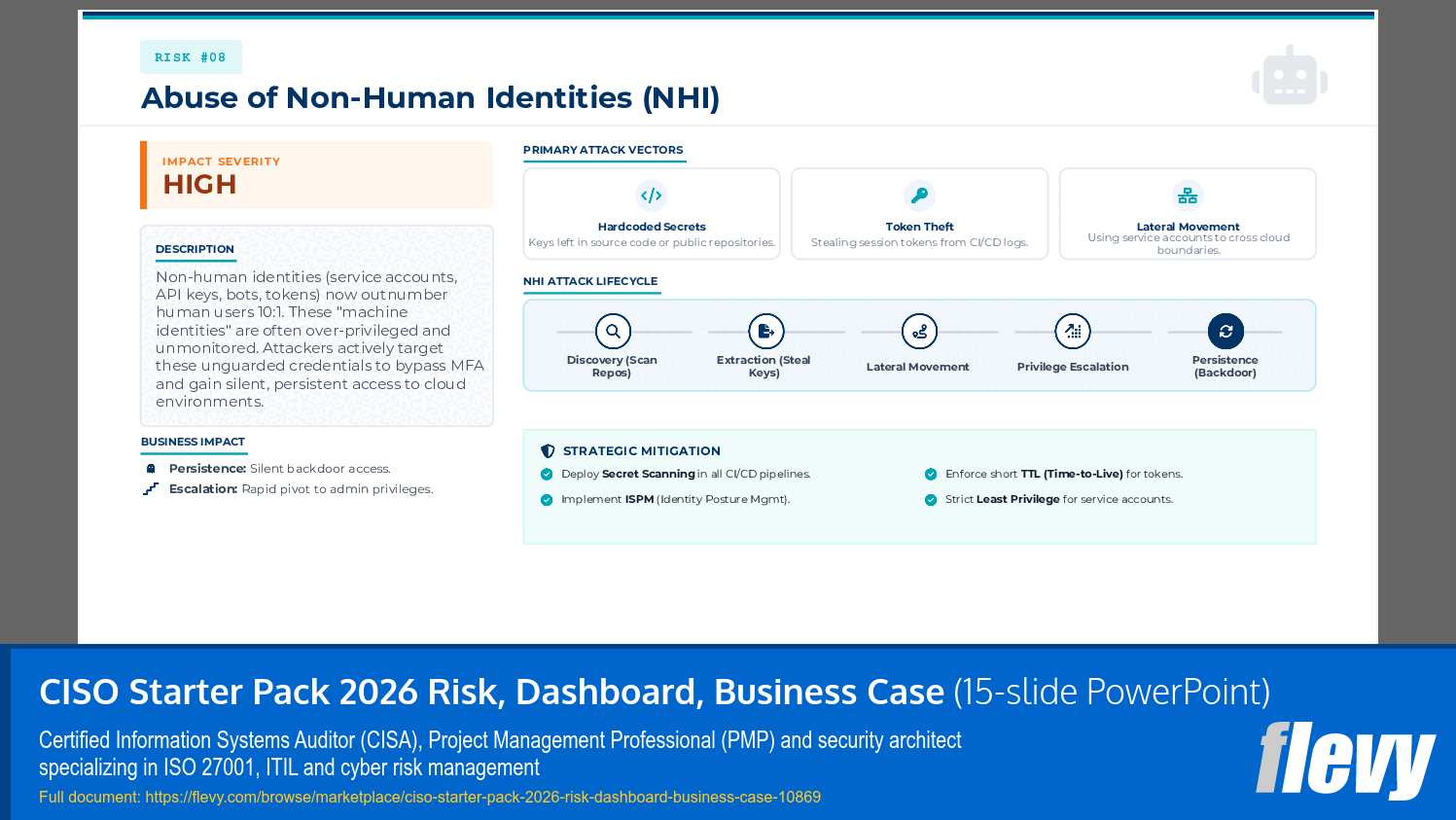Image resolution: width=1456 pixels, height=820 pixels.
Task: Click the Discovery magnifying glass icon
Action: (612, 331)
